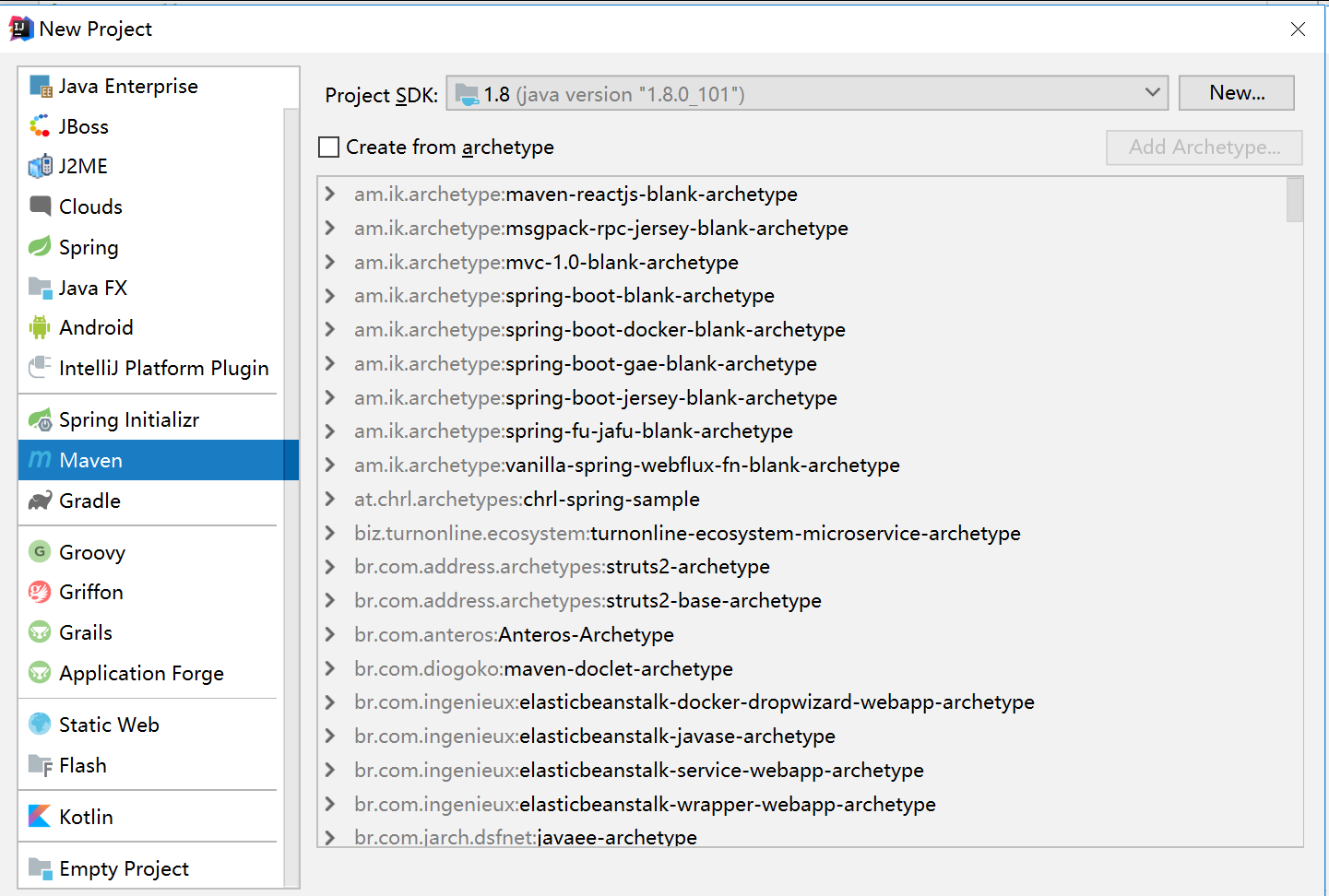The width and height of the screenshot is (1329, 896).
Task: Select spring-boot-jersey-blank-archetype row
Action: 802,398
